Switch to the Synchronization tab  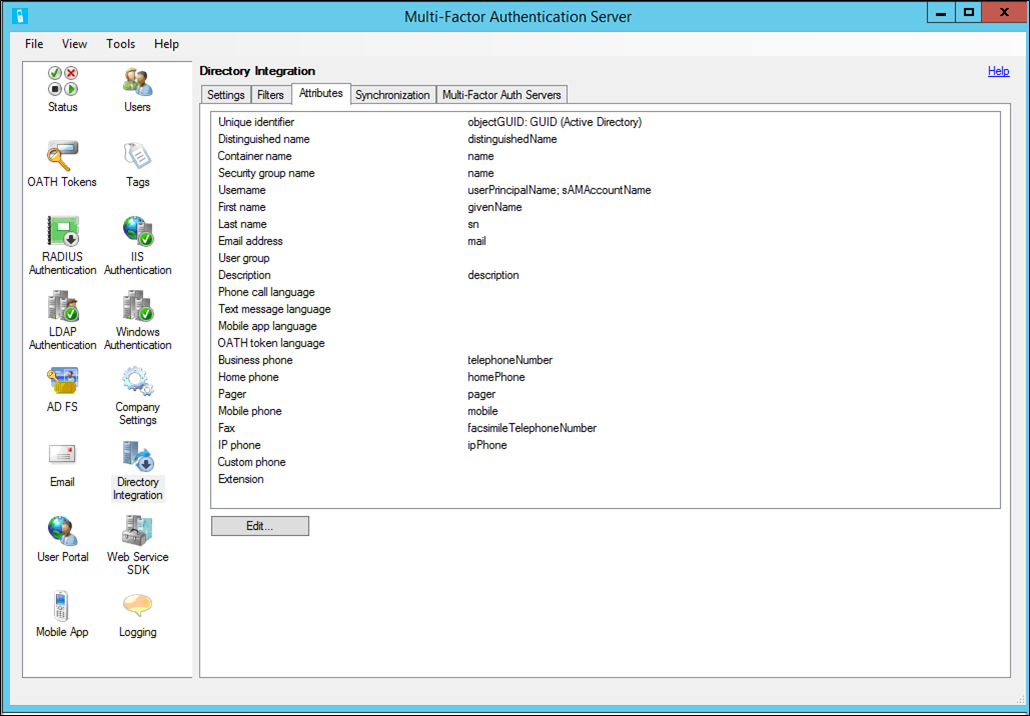[392, 93]
